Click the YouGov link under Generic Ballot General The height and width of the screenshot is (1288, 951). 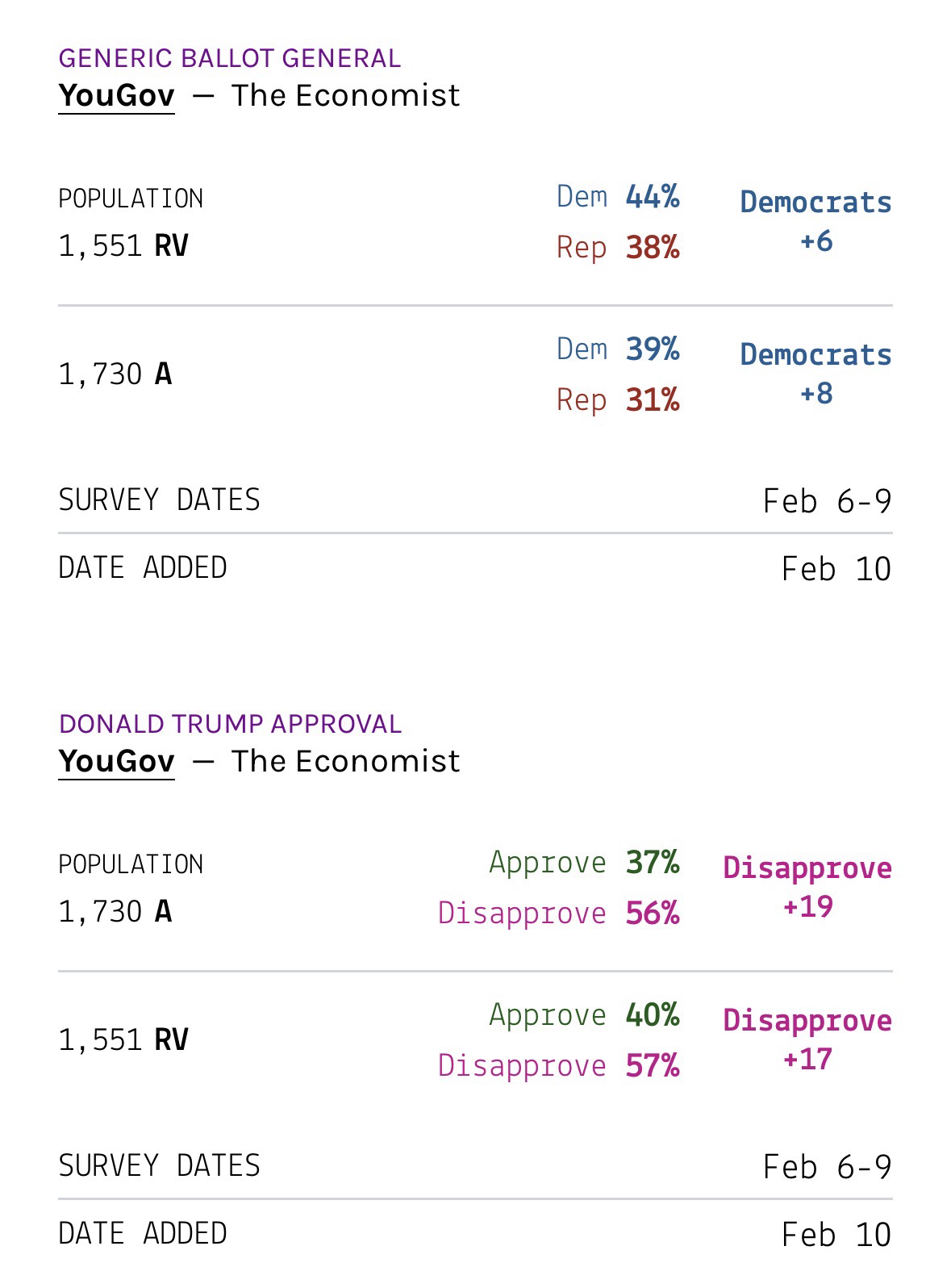click(116, 95)
